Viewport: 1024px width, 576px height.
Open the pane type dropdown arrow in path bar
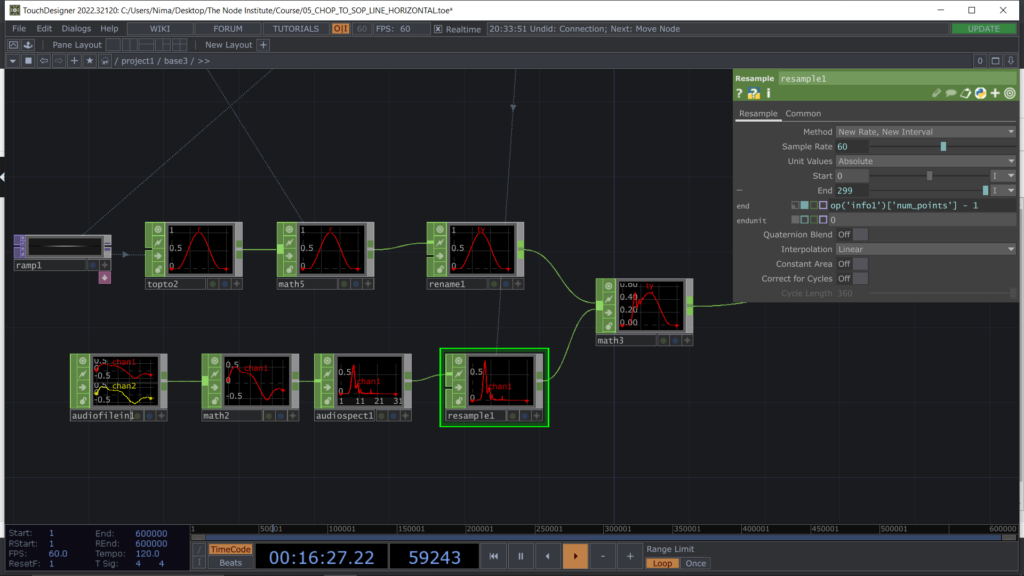(12, 61)
